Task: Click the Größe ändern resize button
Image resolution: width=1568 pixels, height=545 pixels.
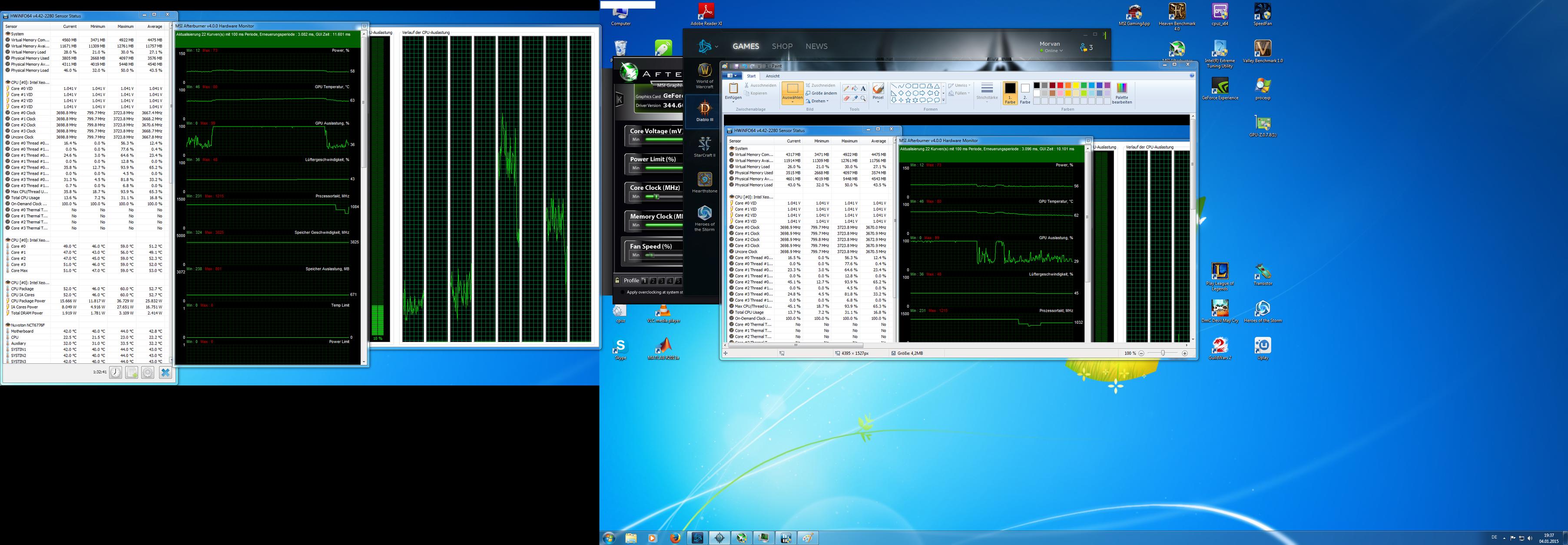Action: 821,93
